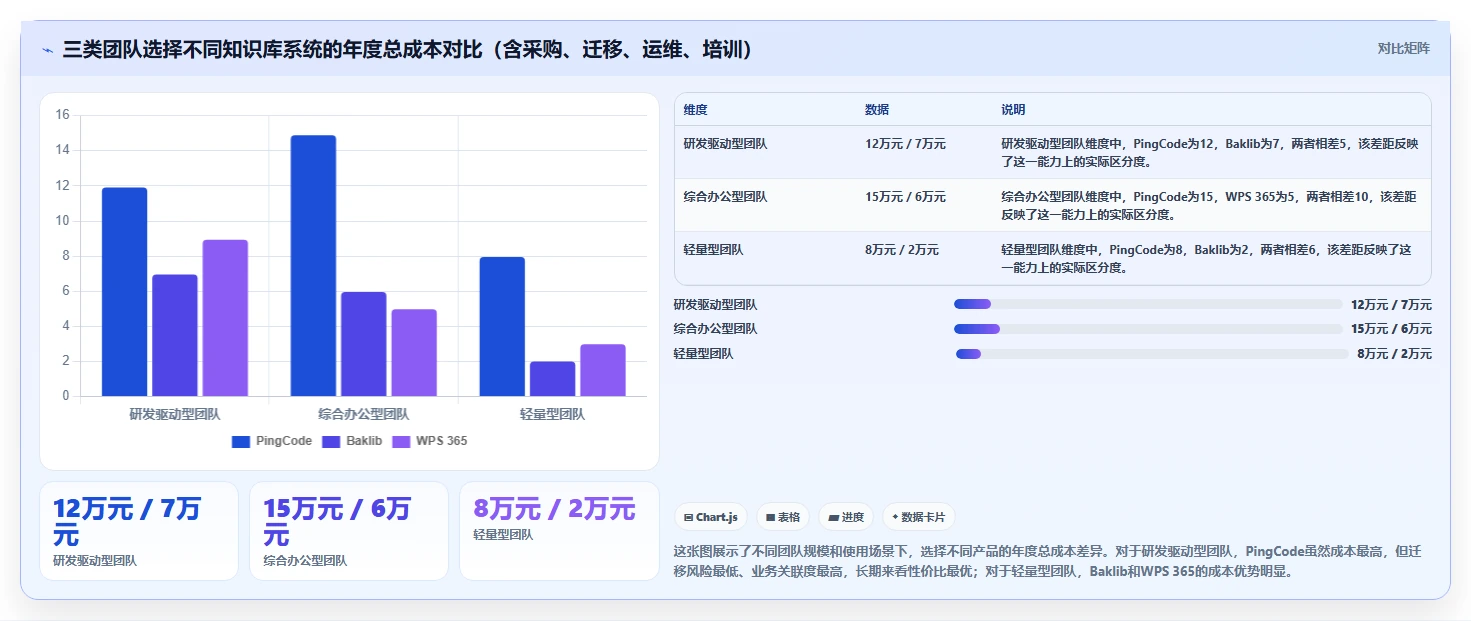
Task: Select table cell 15万元 / 6万元
Action: point(905,197)
